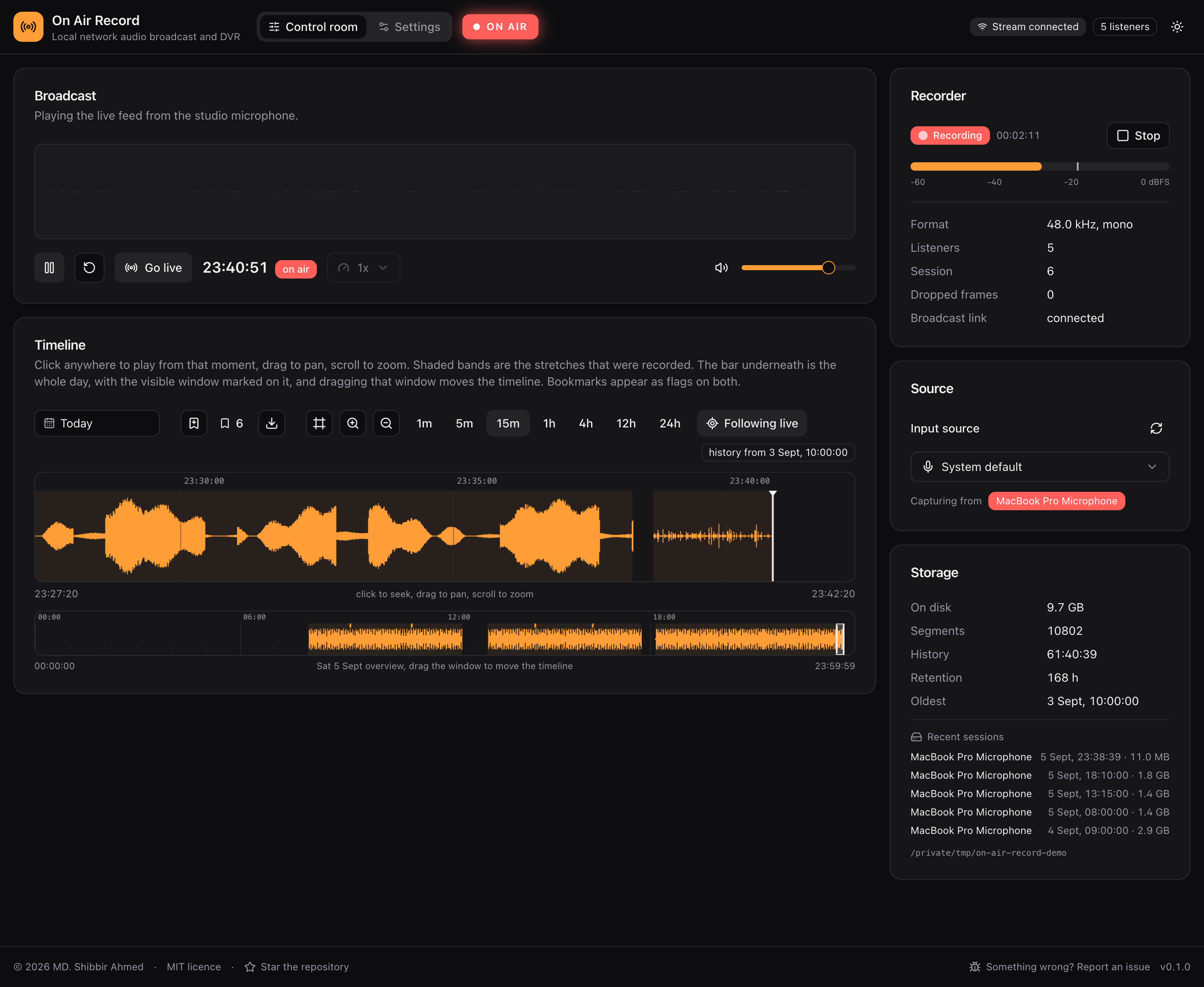
Task: Click the playhead marker on the timeline waveform
Action: pos(773,536)
